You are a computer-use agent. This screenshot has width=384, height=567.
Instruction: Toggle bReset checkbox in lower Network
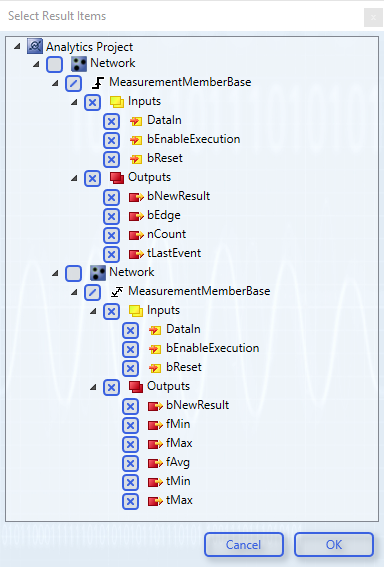[x=131, y=368]
